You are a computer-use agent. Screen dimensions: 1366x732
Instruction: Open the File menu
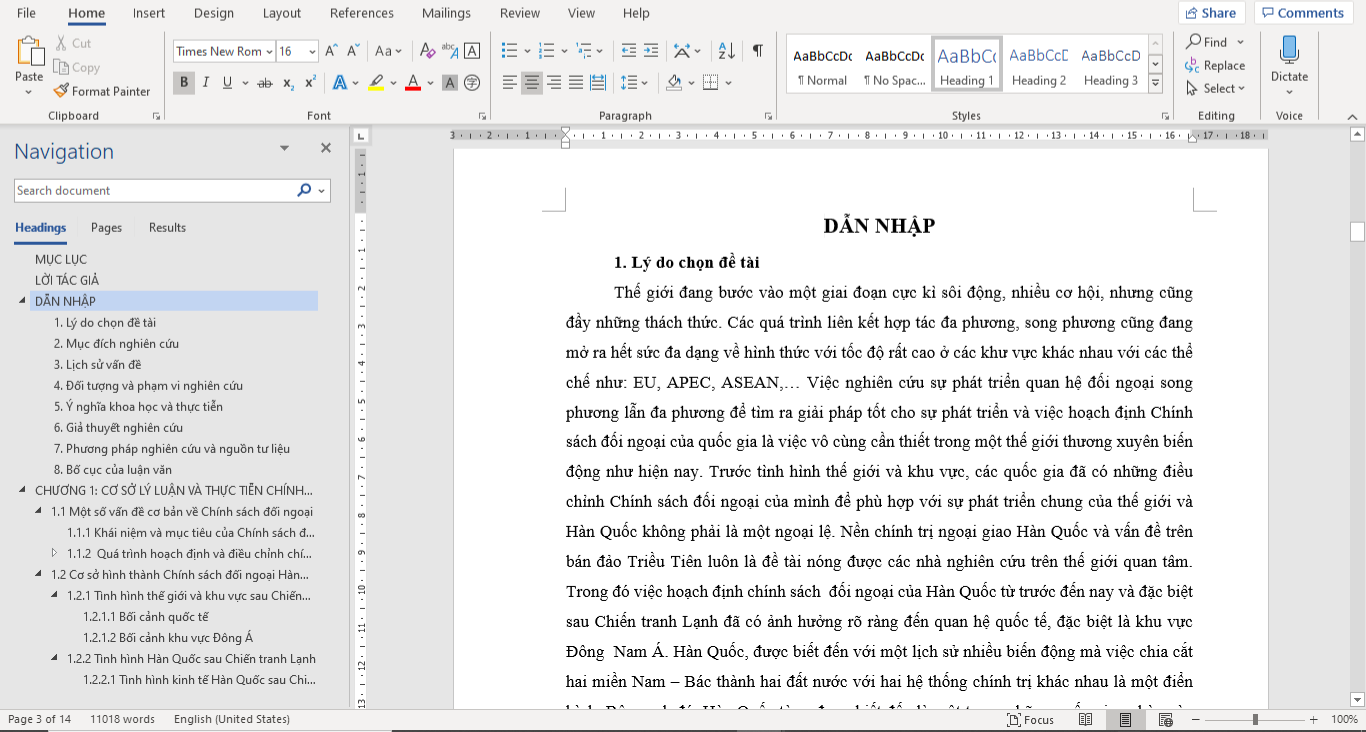[x=27, y=13]
